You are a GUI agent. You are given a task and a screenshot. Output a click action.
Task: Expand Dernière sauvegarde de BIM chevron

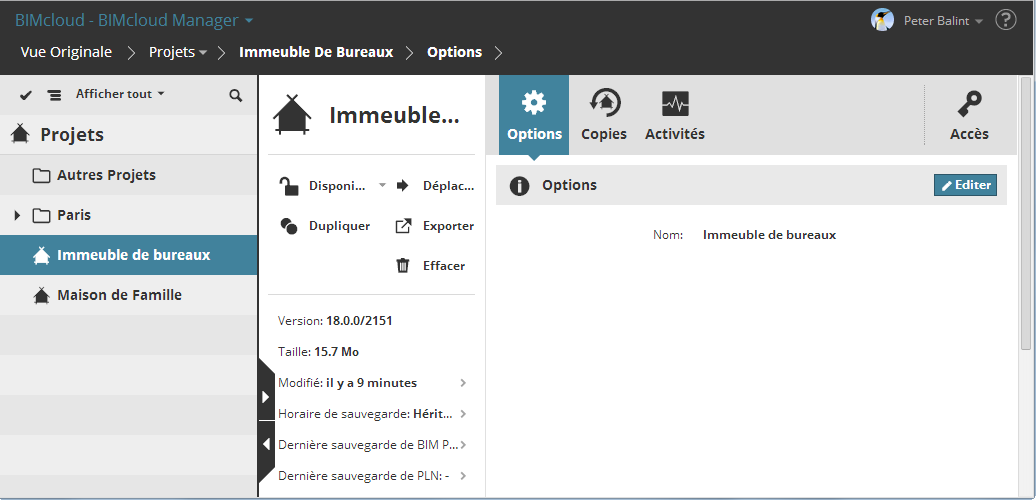point(464,445)
